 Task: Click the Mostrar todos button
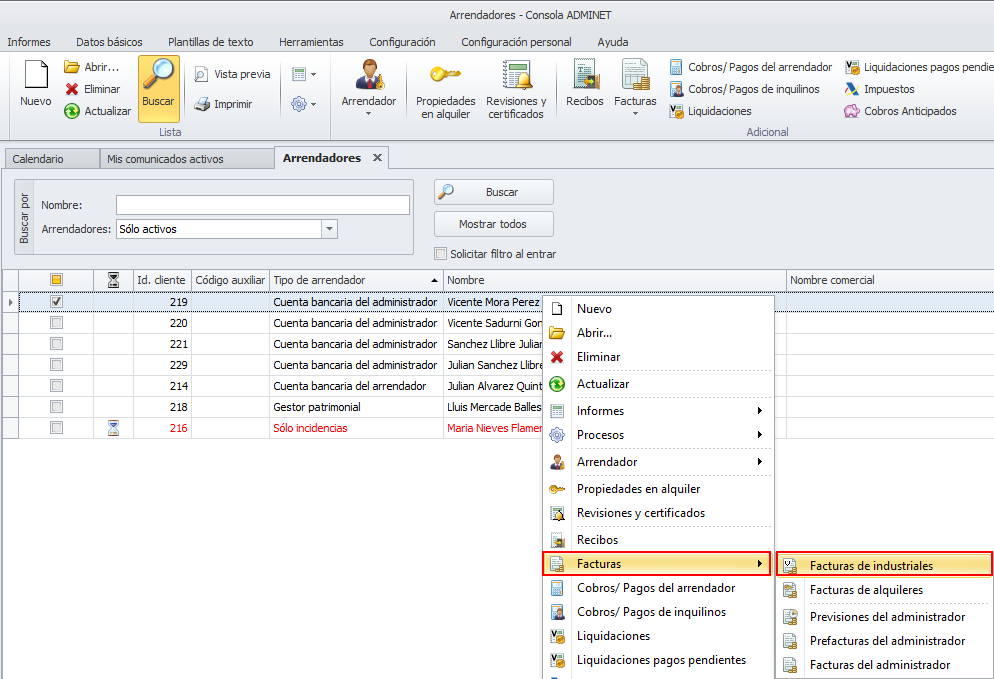(x=493, y=224)
